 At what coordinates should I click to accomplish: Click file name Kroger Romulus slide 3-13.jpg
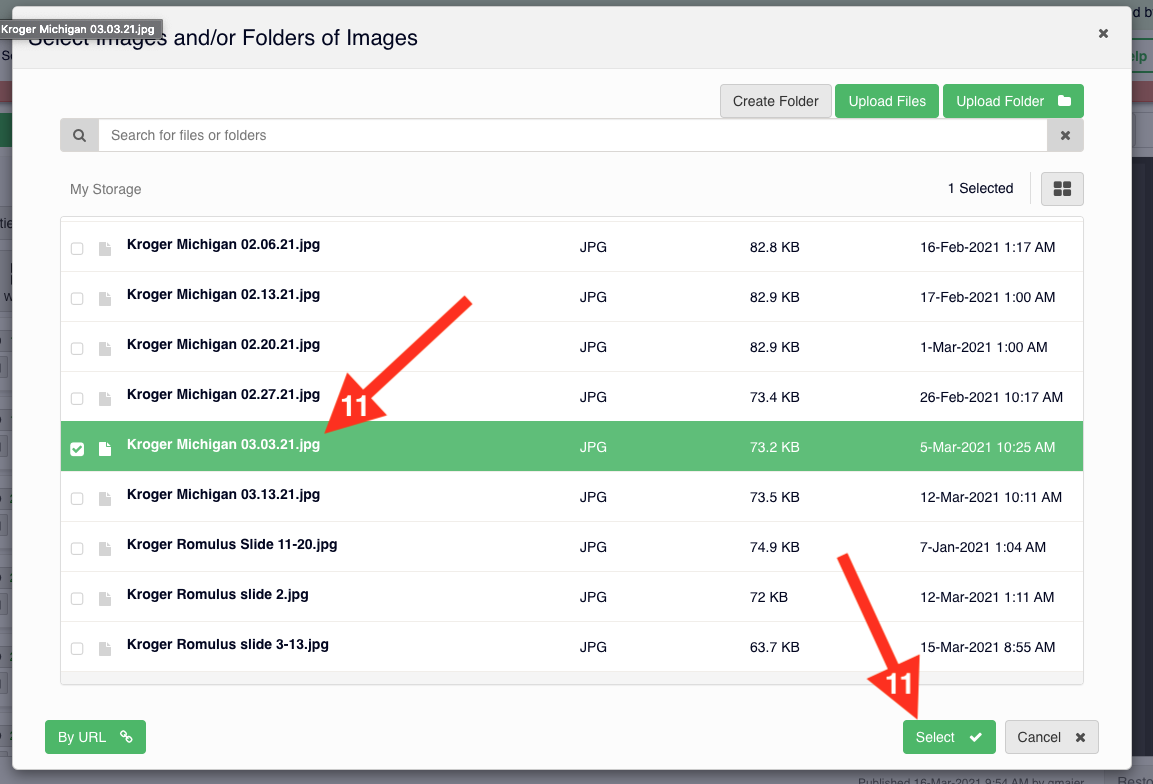(x=228, y=645)
